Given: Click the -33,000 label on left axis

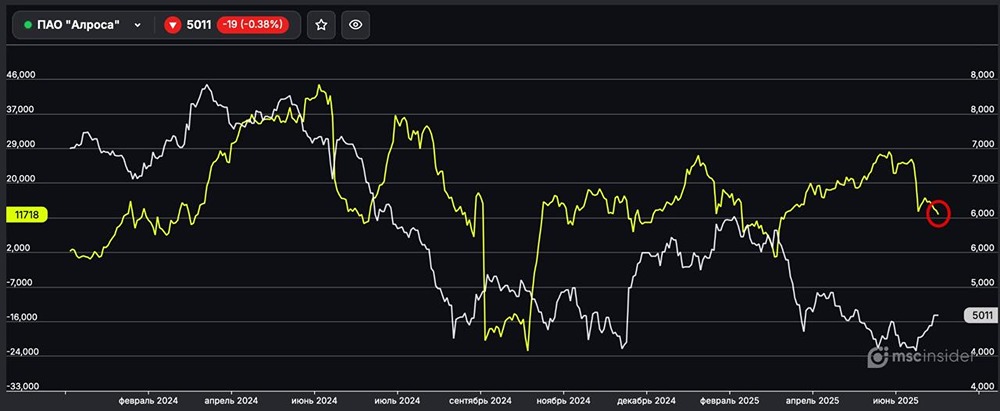Looking at the screenshot, I should 21,386.
